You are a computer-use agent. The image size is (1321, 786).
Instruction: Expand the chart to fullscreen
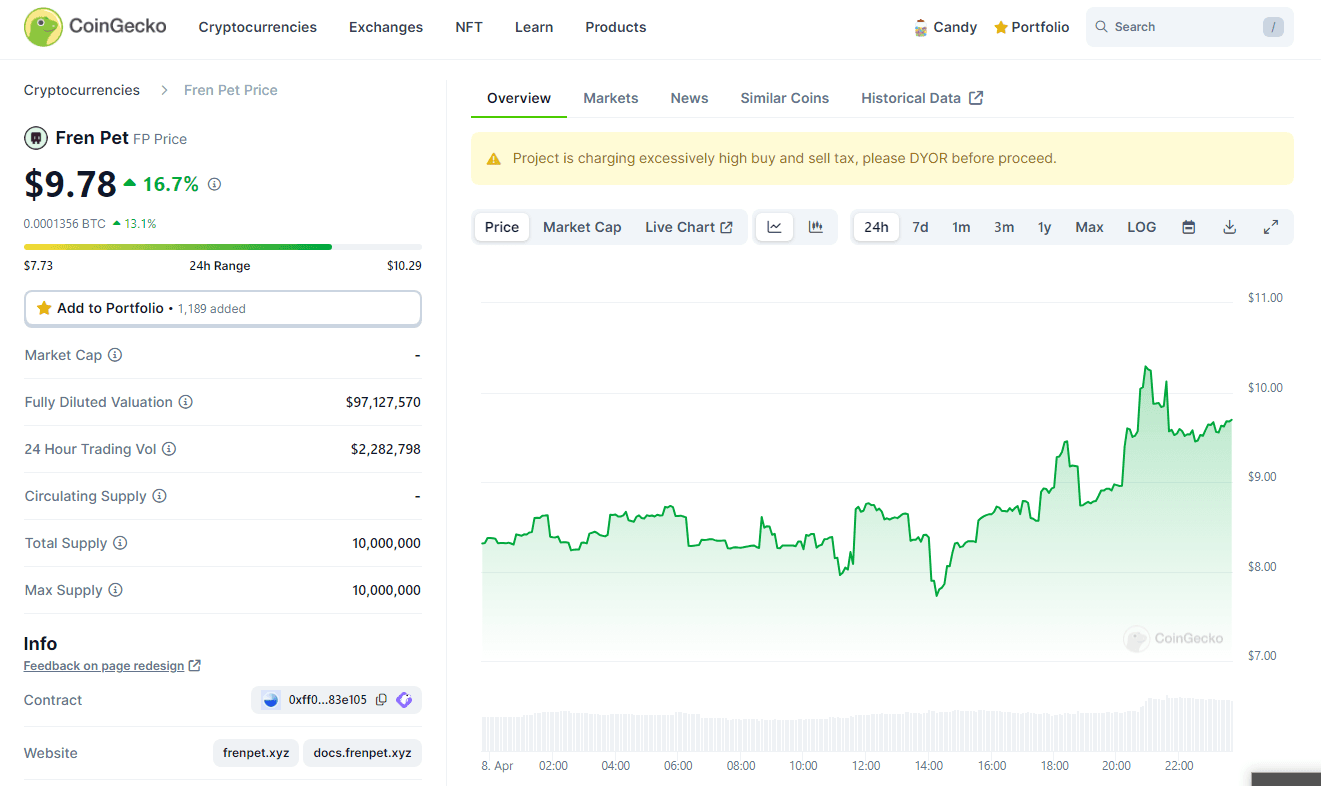1271,227
